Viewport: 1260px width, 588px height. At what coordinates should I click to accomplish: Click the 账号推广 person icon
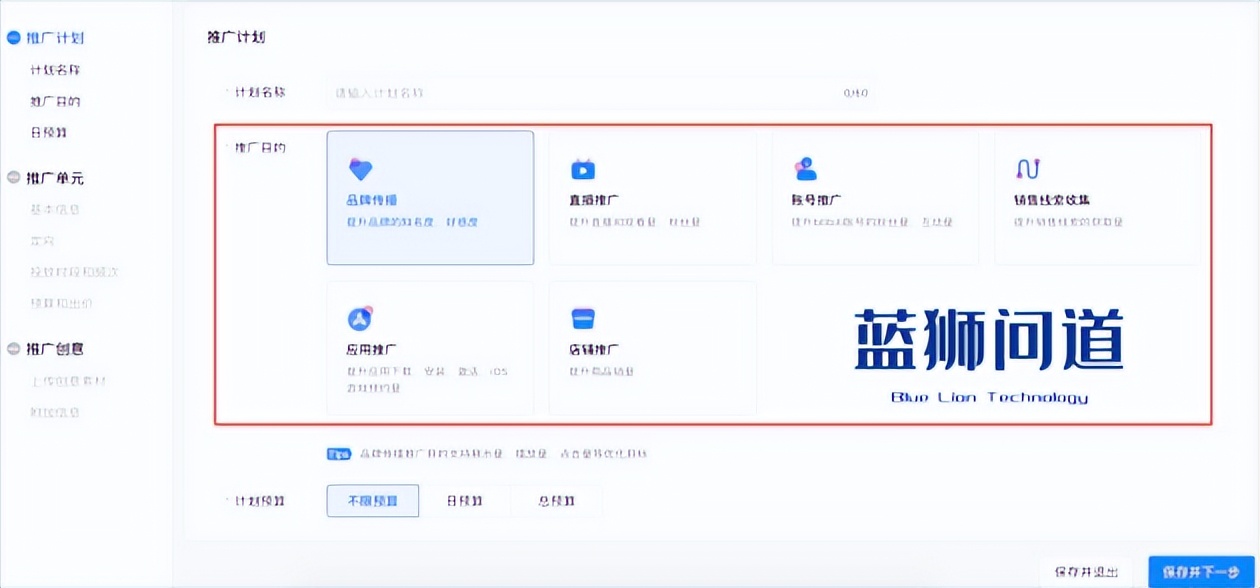click(805, 168)
